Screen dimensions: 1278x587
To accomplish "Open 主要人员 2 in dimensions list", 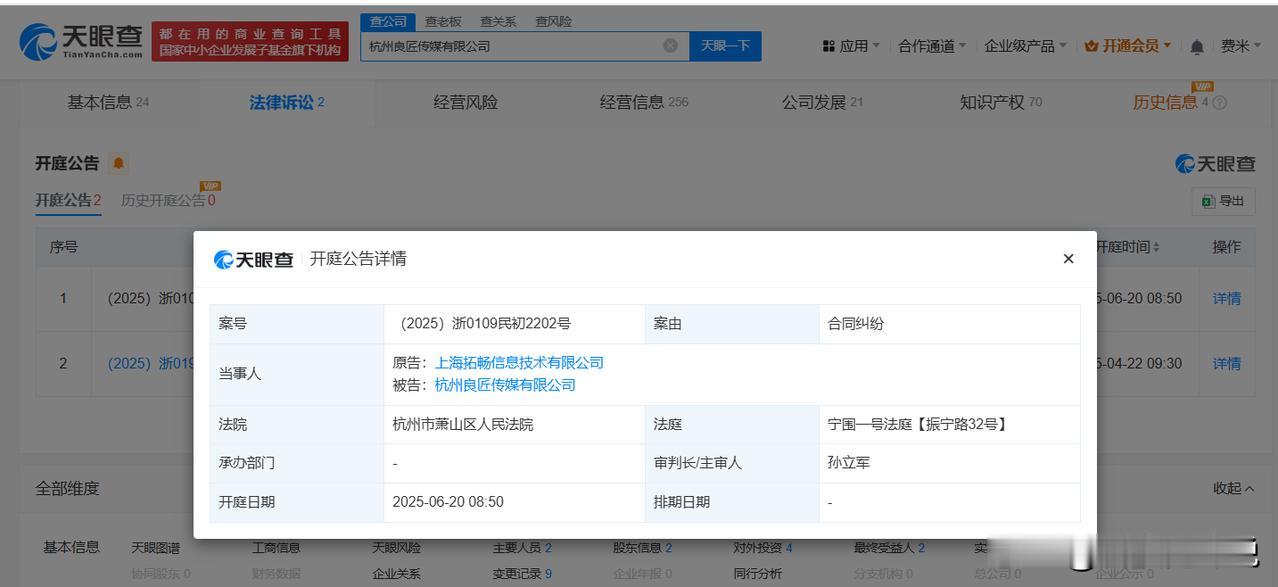I will (x=522, y=548).
